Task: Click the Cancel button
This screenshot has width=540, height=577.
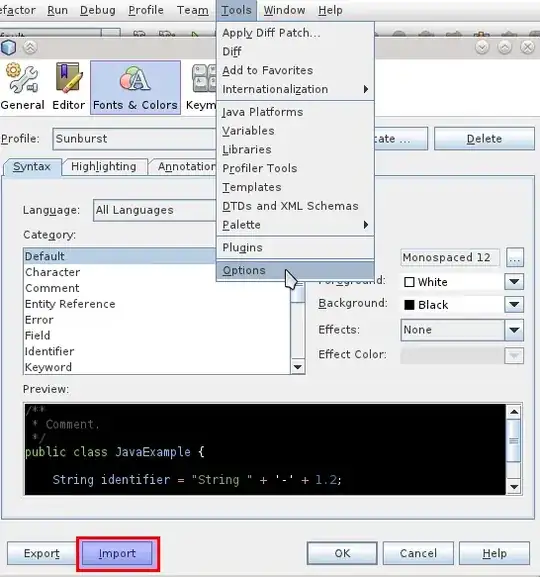Action: [418, 553]
